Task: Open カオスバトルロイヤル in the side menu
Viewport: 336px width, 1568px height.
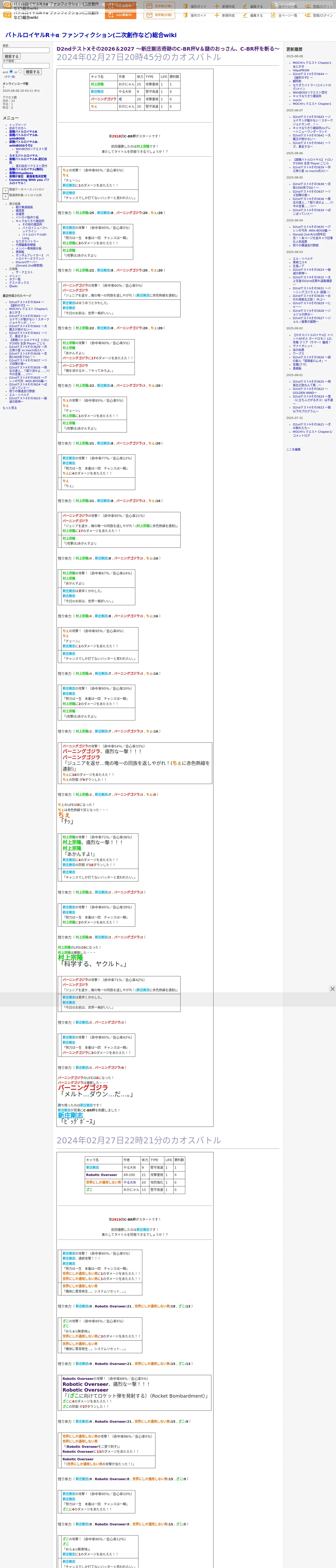Action: click(23, 155)
